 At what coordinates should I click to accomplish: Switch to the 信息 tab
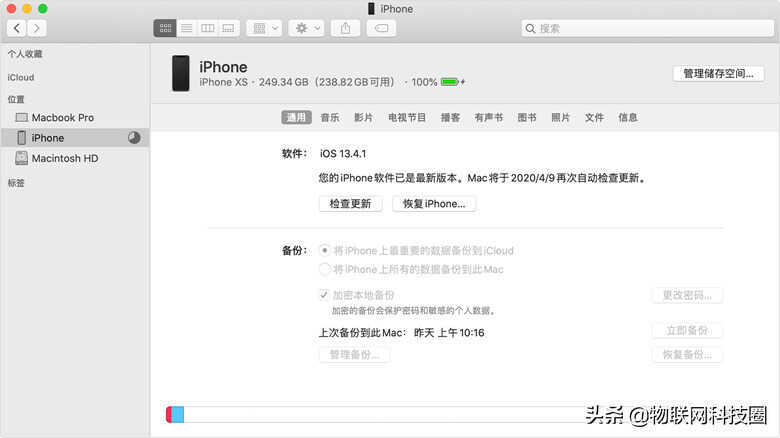[628, 117]
